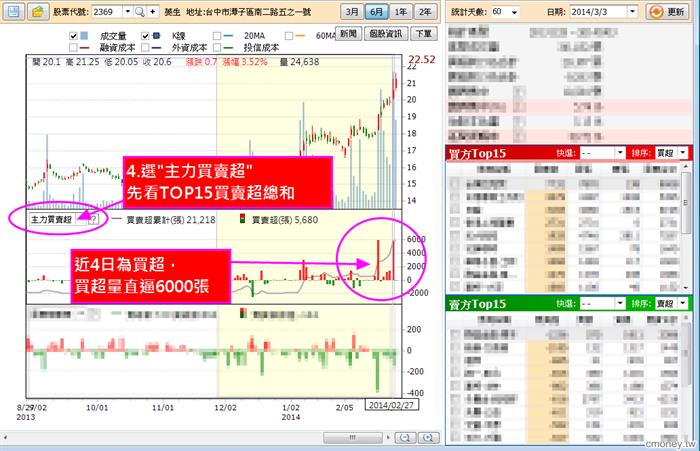Click the 更新 refresh button
700x451 pixels.
coord(668,12)
